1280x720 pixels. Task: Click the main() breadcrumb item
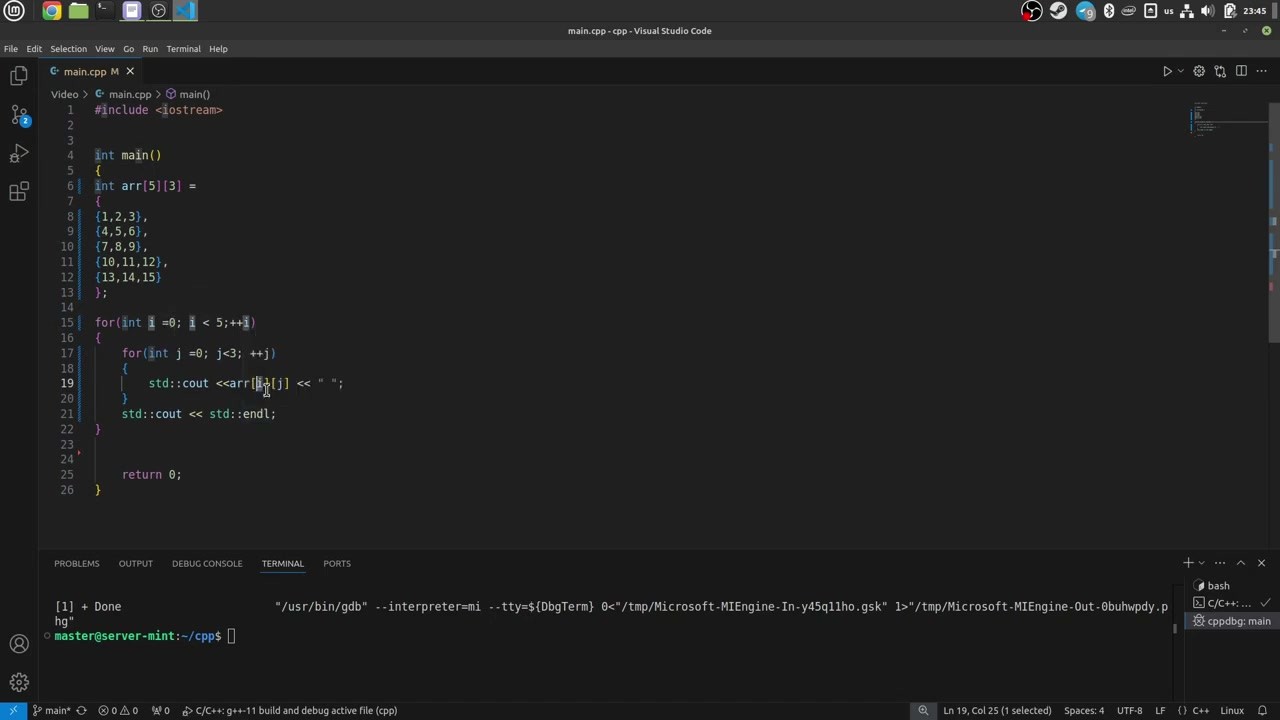193,94
